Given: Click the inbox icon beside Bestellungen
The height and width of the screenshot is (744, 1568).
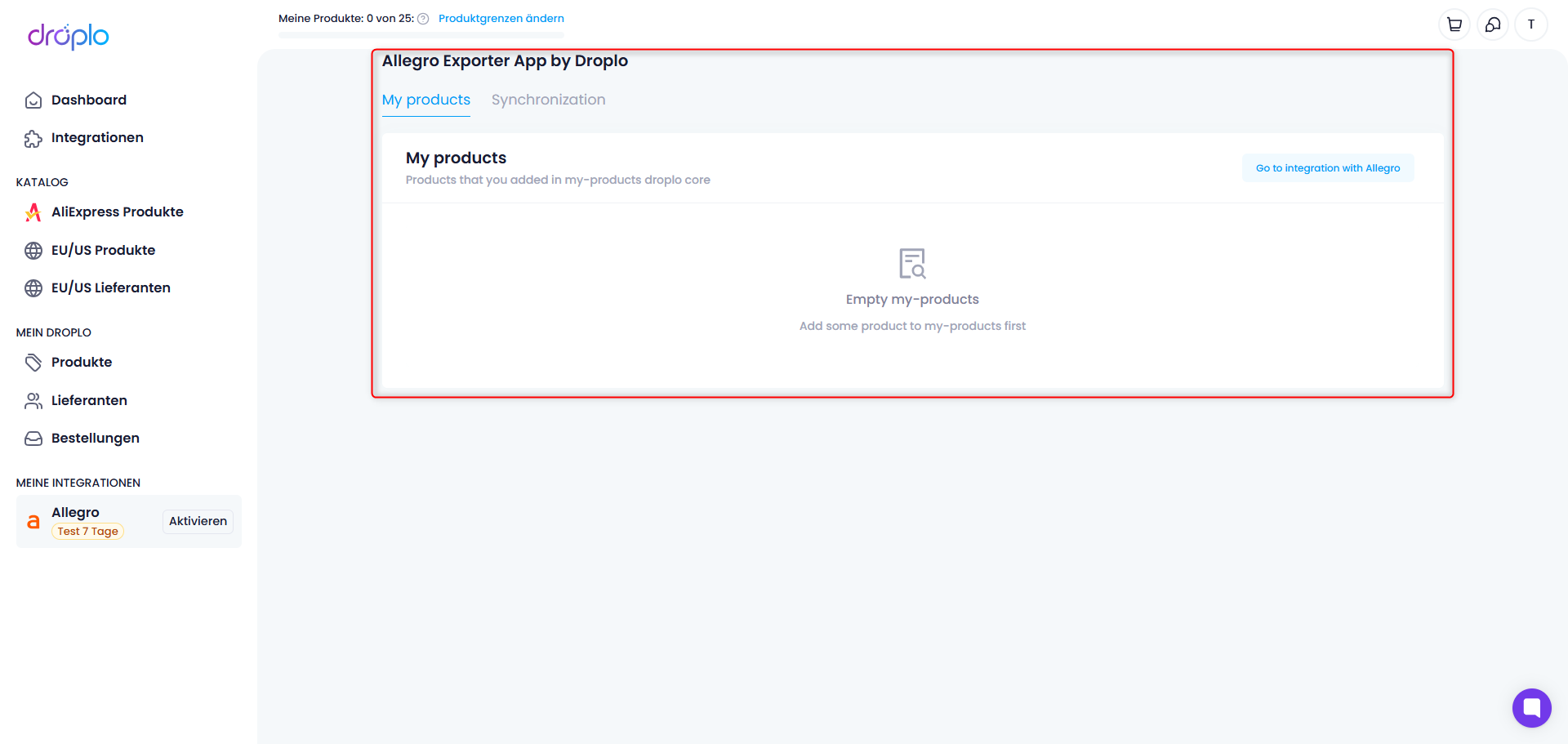Looking at the screenshot, I should (33, 439).
